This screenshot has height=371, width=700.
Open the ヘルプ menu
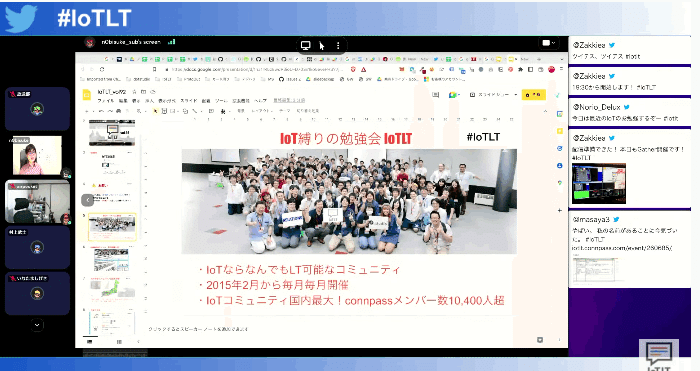[260, 100]
